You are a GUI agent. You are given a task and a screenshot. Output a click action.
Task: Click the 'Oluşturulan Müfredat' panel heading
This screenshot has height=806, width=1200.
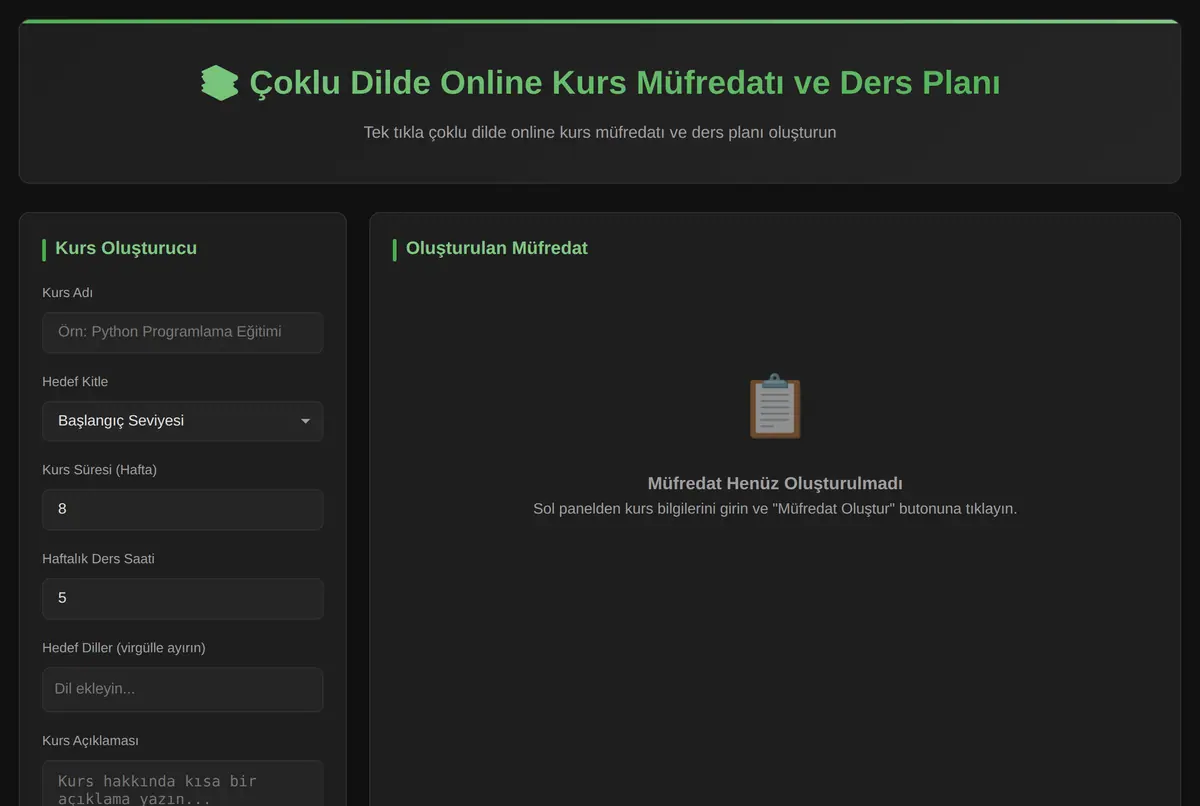[x=497, y=248]
